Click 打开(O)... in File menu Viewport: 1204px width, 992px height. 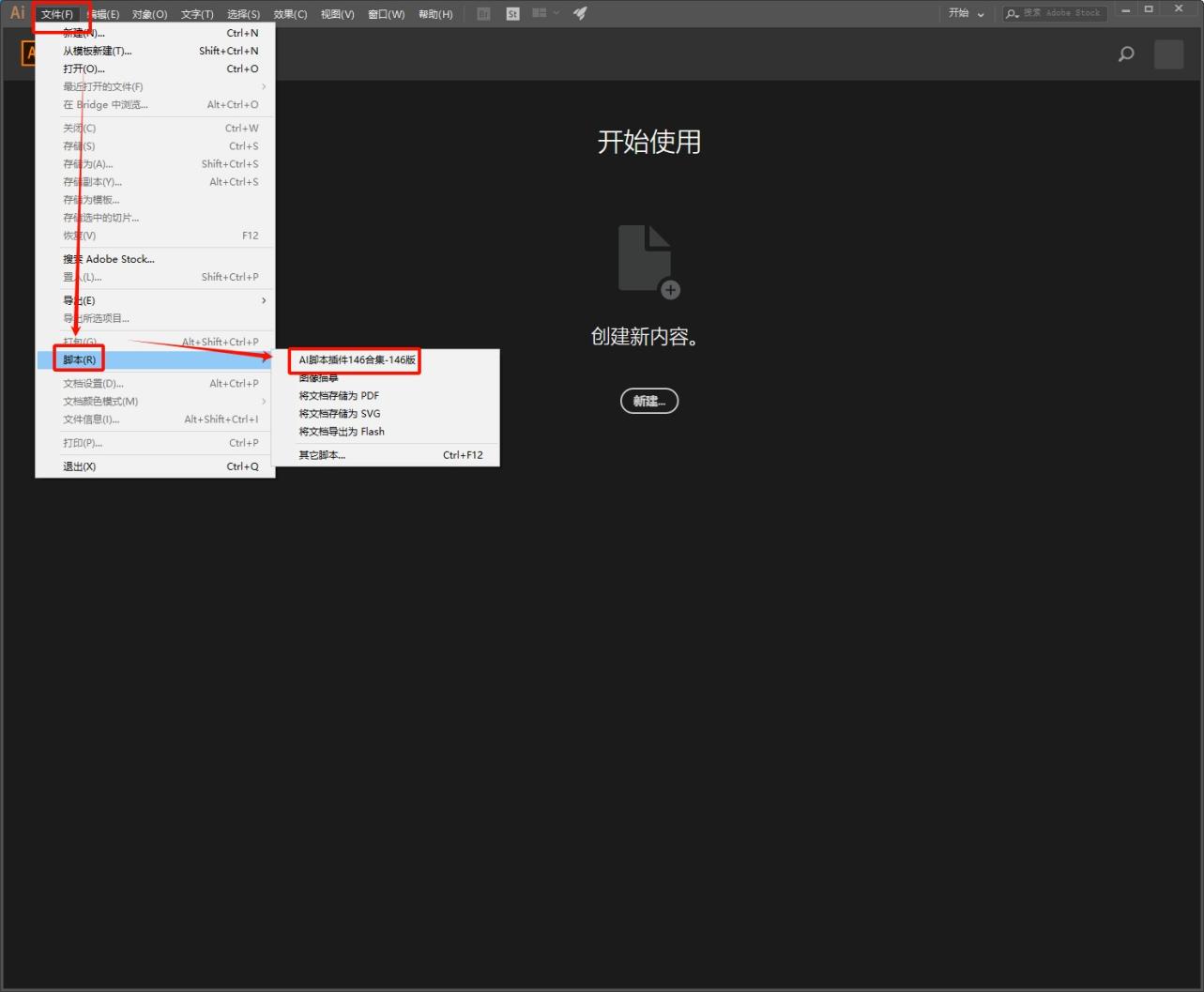coord(84,69)
